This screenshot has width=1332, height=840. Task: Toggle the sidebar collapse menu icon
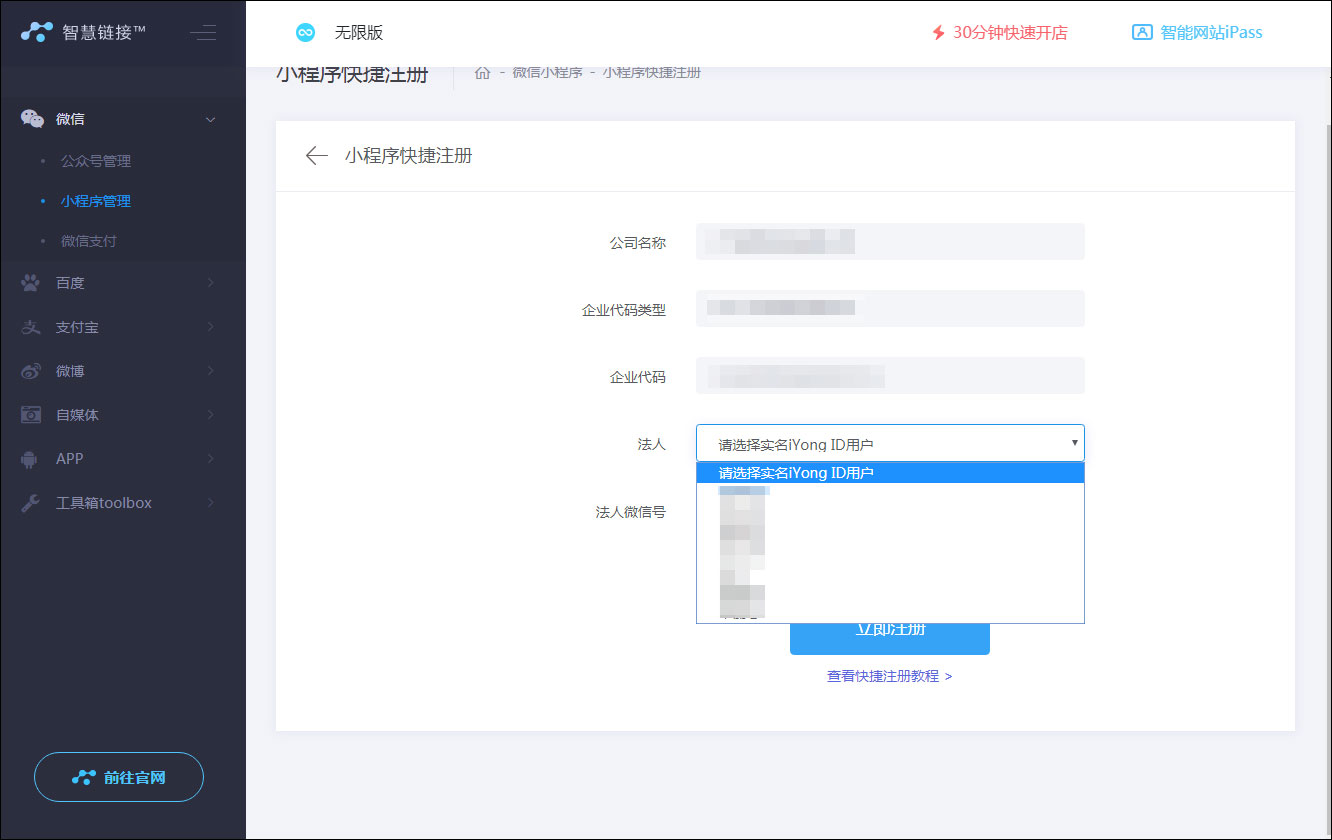pos(203,32)
